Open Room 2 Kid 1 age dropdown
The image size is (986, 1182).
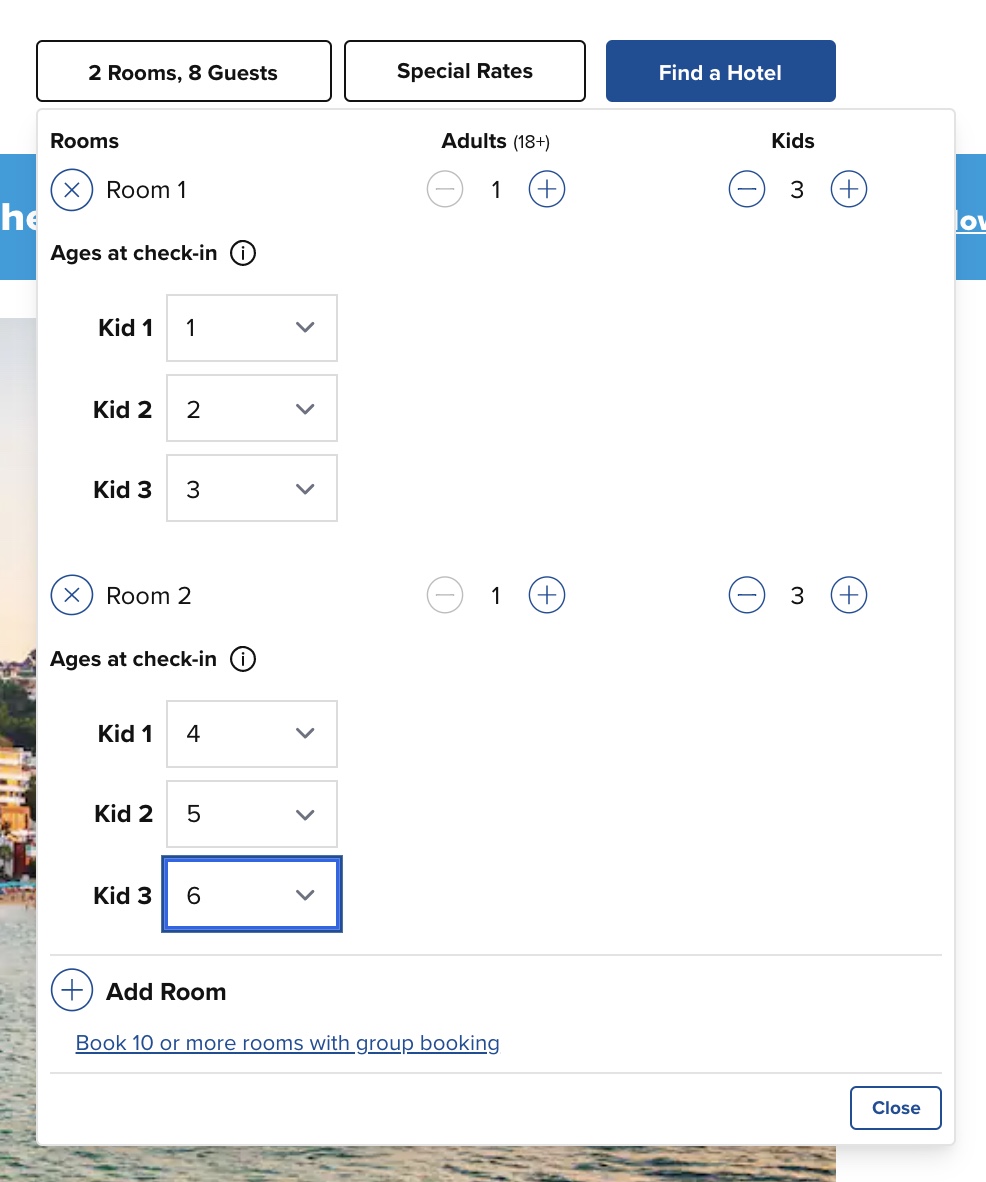pyautogui.click(x=252, y=734)
